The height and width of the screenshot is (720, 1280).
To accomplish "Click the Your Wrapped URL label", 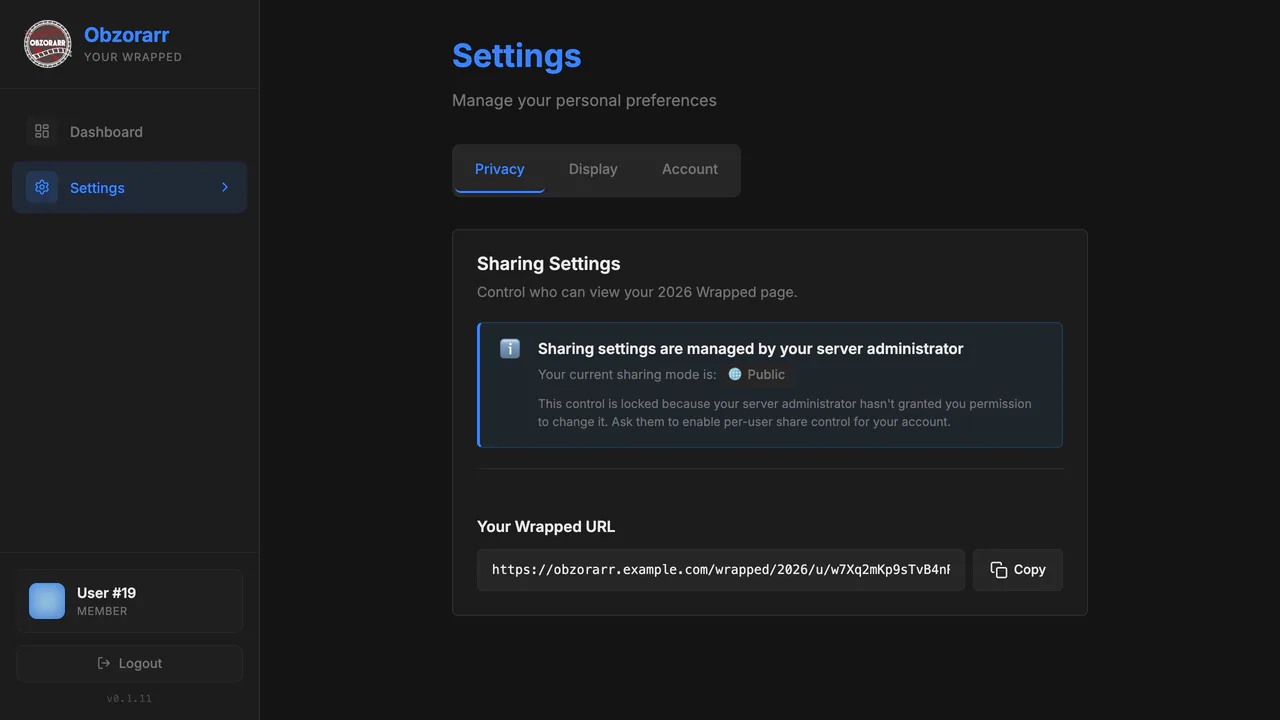I will click(546, 527).
